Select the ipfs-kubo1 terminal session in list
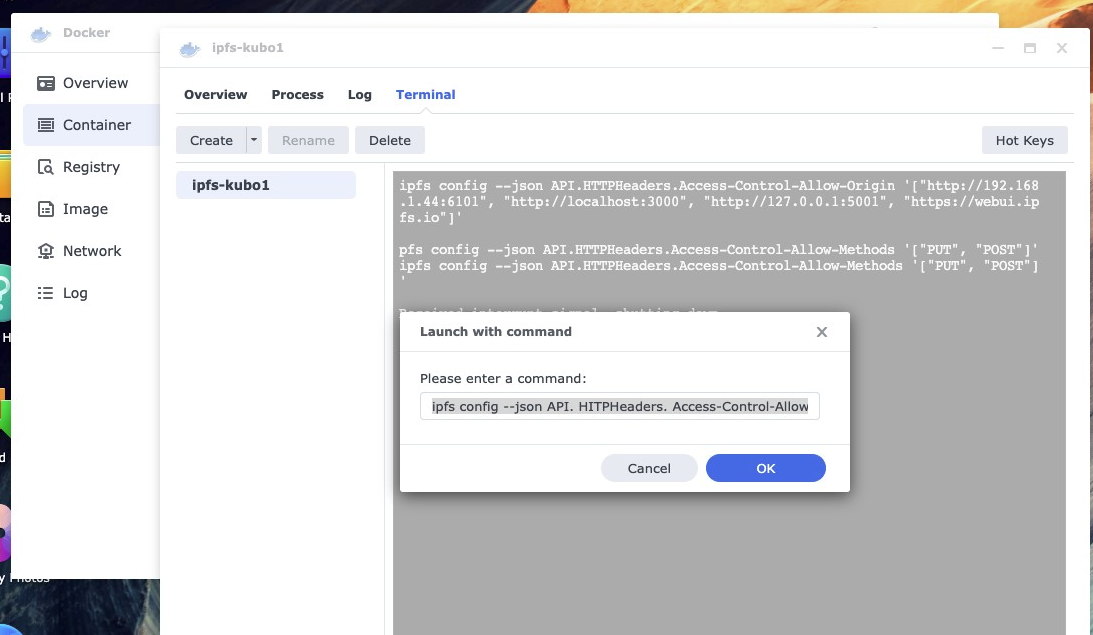Image resolution: width=1093 pixels, height=635 pixels. pyautogui.click(x=265, y=185)
